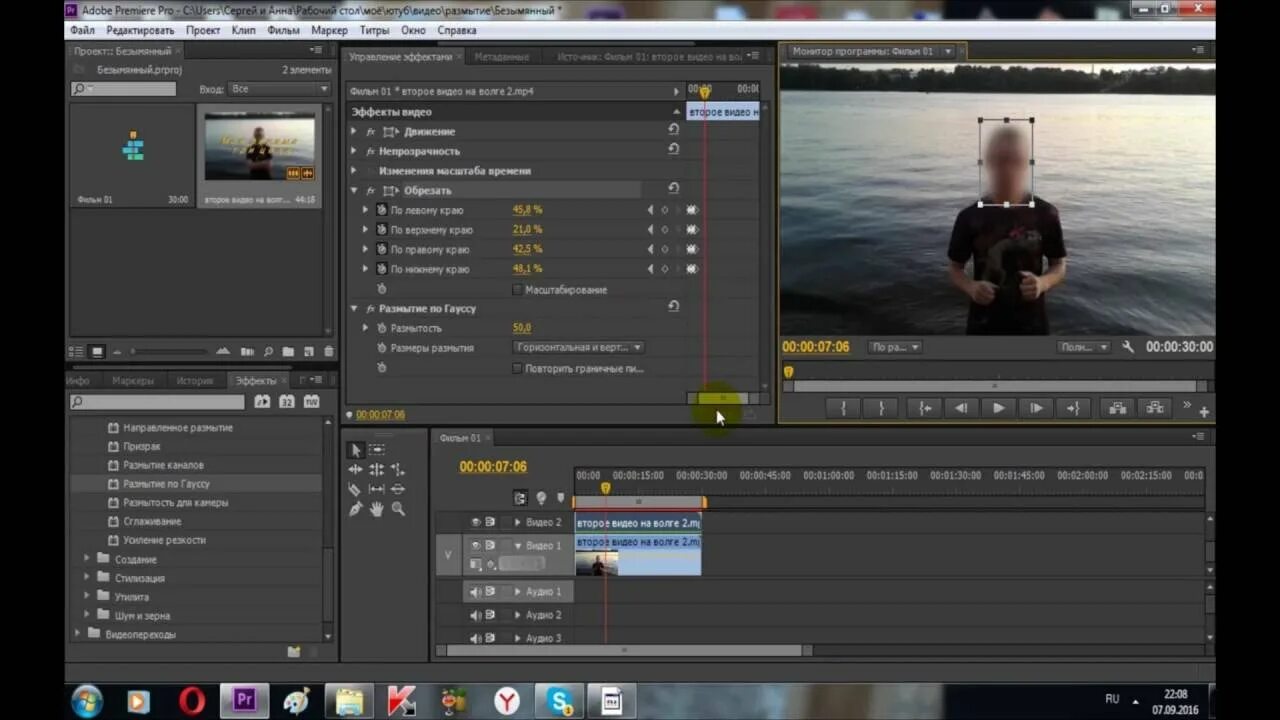
Task: Click Mark Out button in program monitor
Action: 881,408
